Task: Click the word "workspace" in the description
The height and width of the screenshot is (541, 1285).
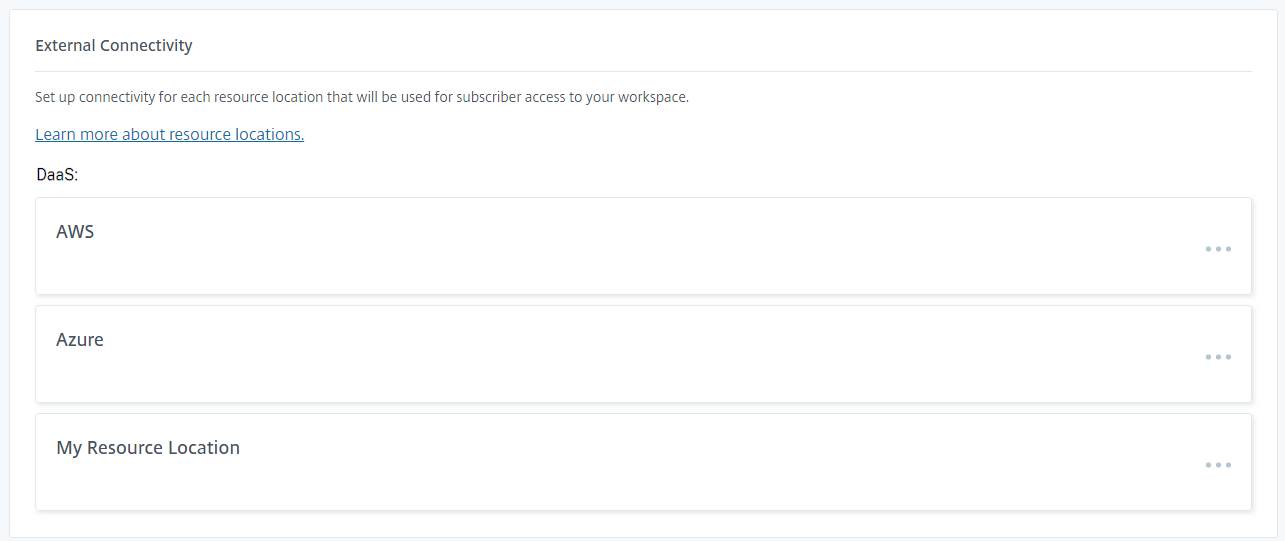Action: tap(653, 98)
